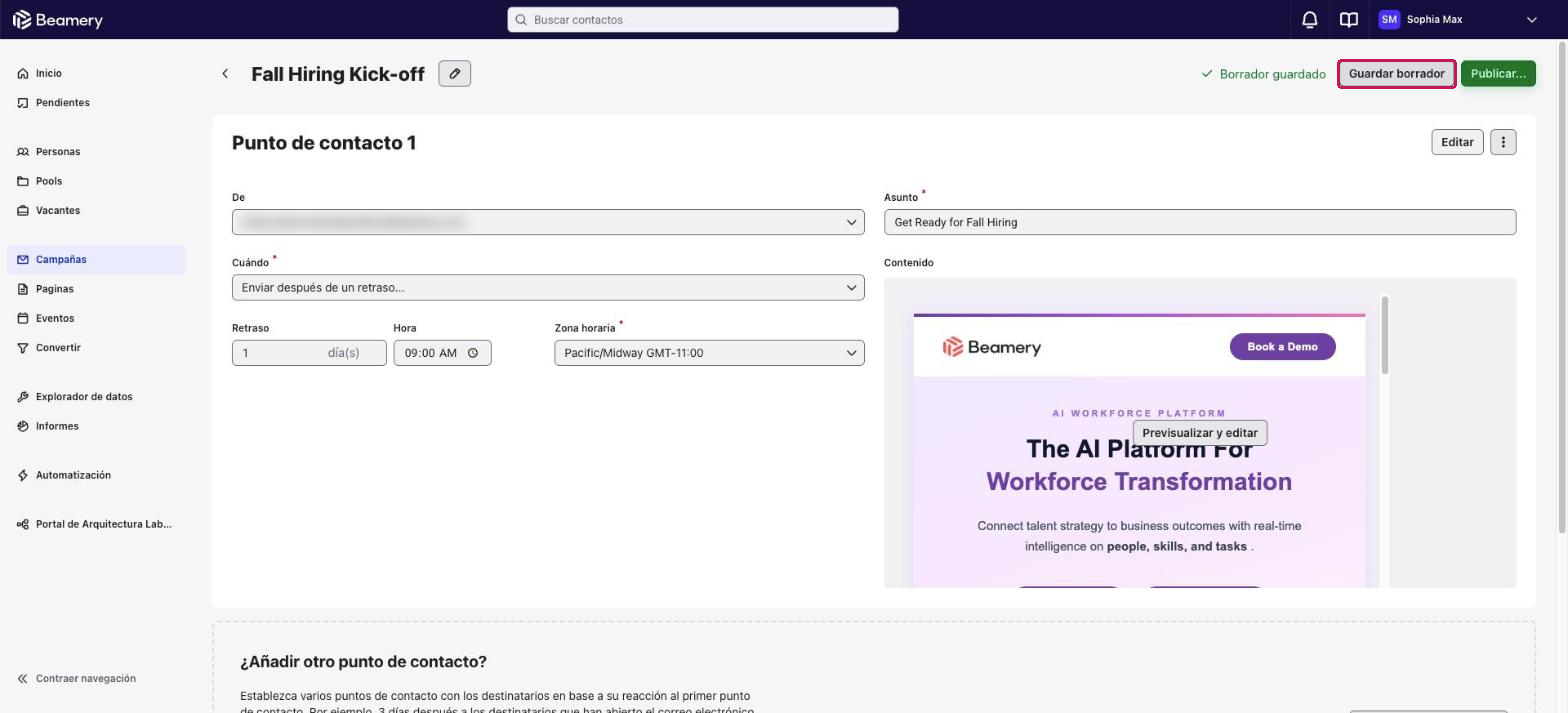Screen dimensions: 1568x713
Task: Click the pencil icon to rename campaign
Action: 455,74
